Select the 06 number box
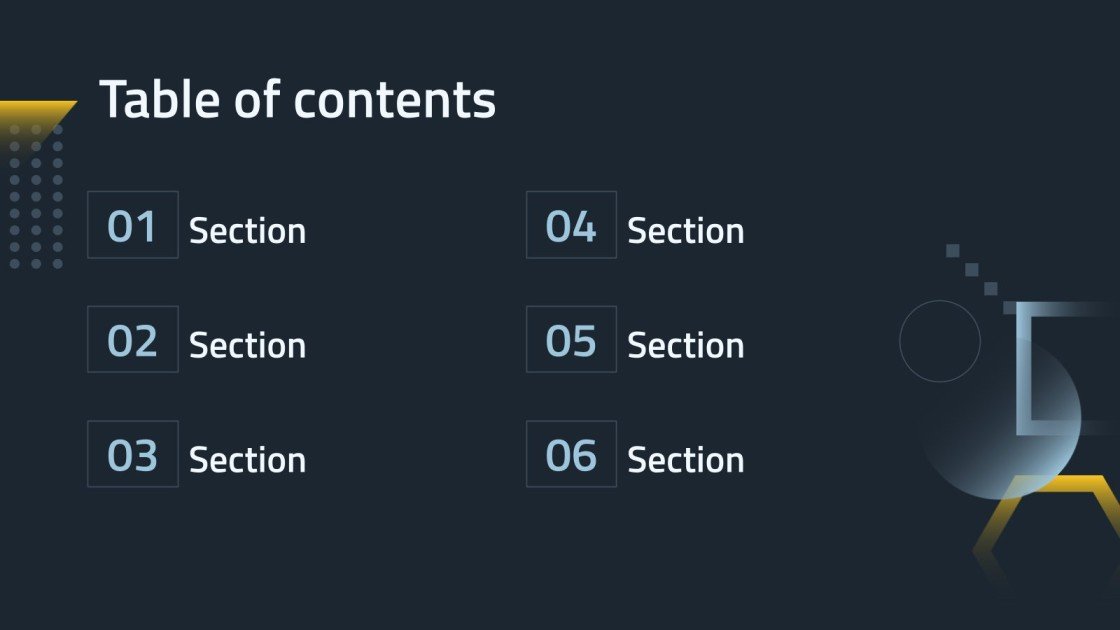 click(571, 455)
